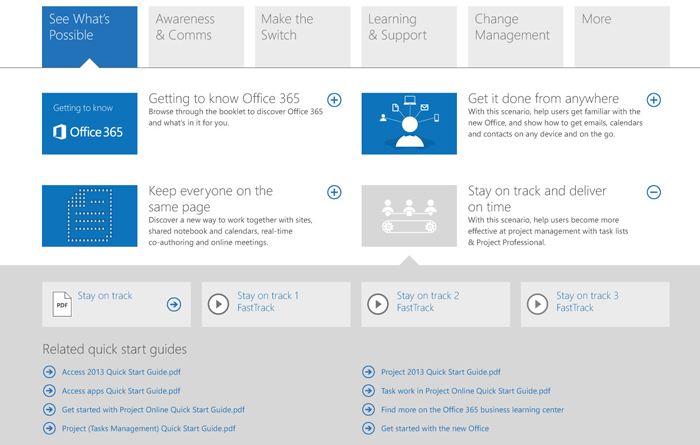Click arrow icon beside Get started with the new Office
Viewport: 700px width, 445px height.
368,428
